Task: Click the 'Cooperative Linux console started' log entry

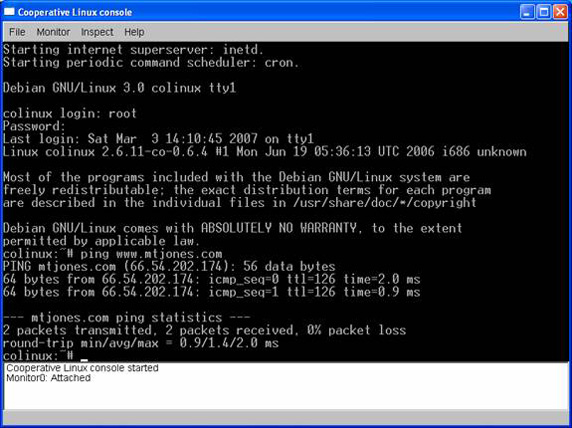Action: [x=82, y=368]
